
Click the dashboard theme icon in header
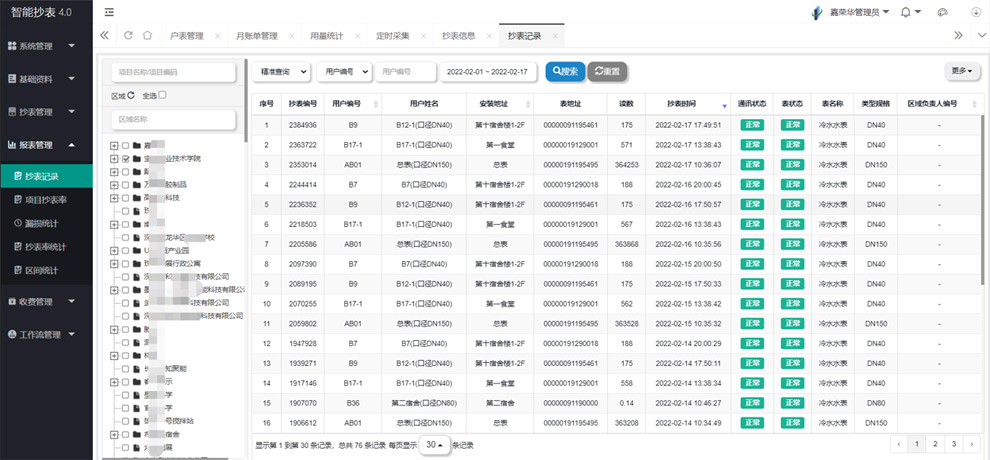tap(942, 12)
